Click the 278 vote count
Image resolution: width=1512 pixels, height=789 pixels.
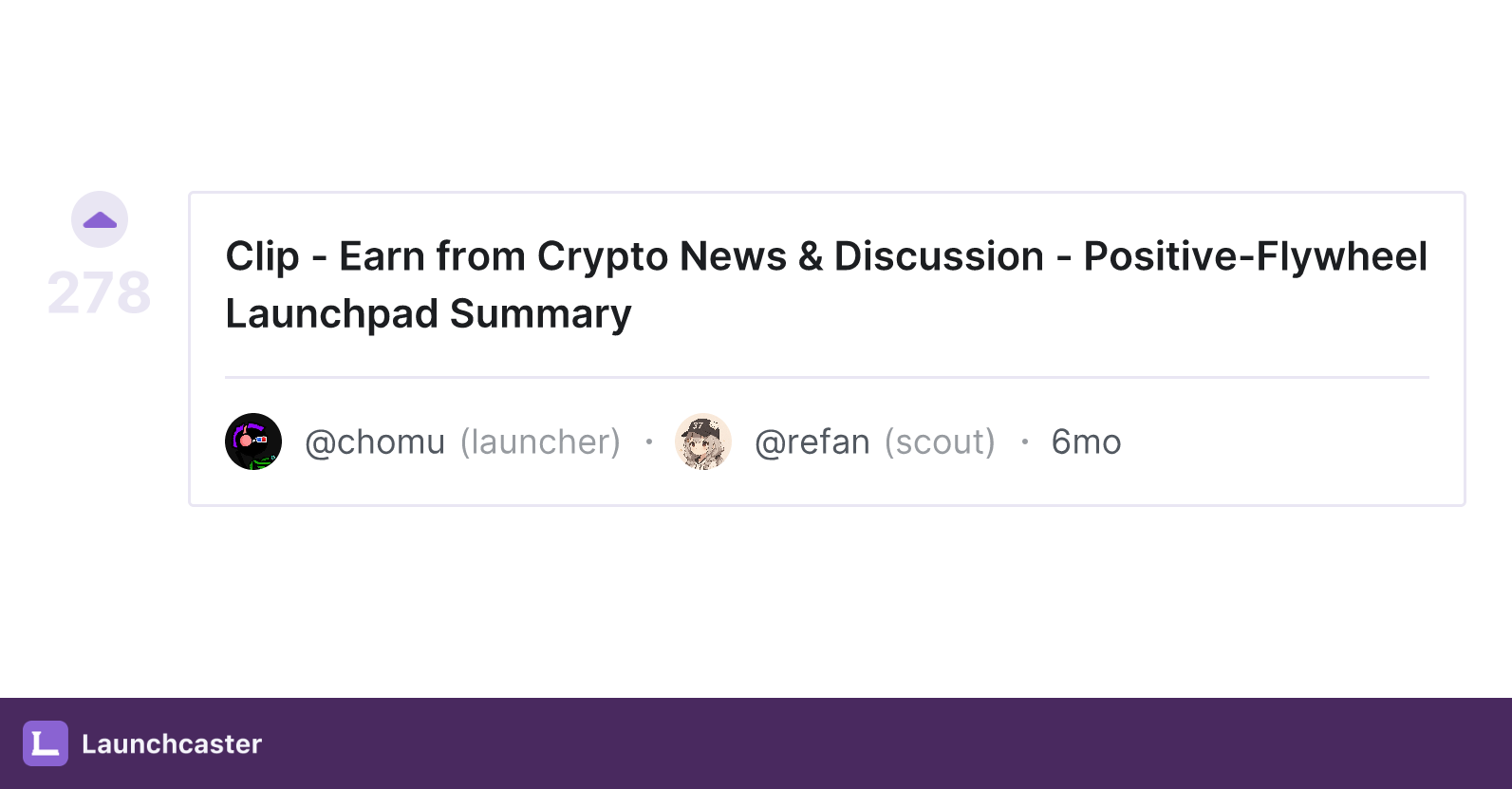pos(100,292)
